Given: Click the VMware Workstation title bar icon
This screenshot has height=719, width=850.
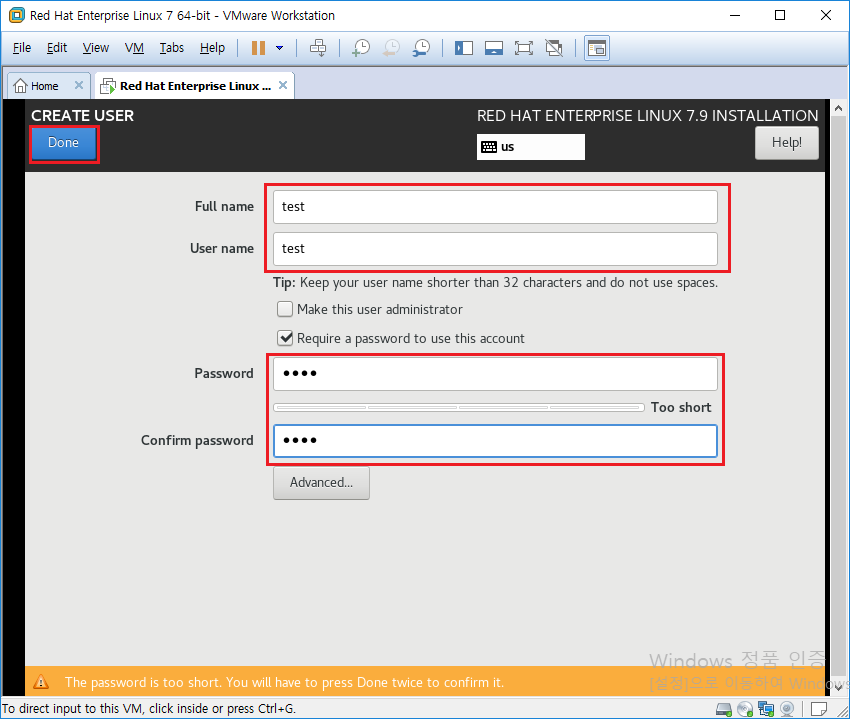Looking at the screenshot, I should pyautogui.click(x=17, y=15).
